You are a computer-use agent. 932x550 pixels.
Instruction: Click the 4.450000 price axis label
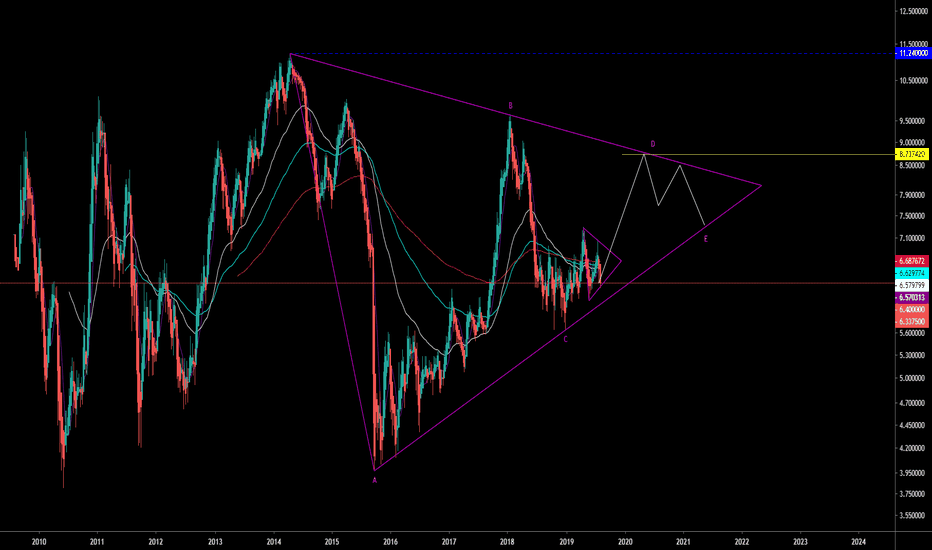click(x=914, y=425)
